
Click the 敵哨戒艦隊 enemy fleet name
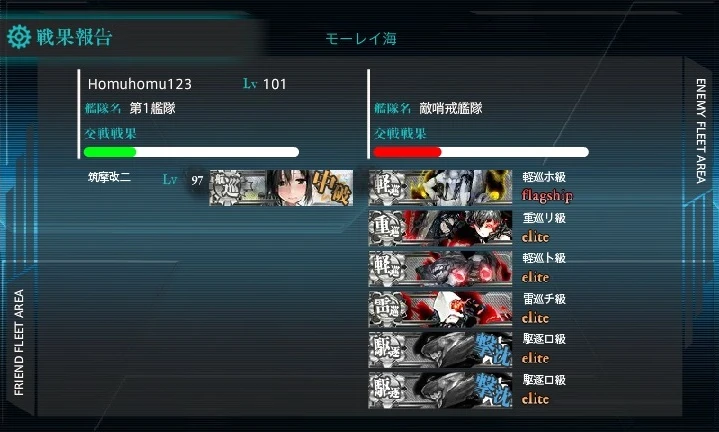point(451,108)
